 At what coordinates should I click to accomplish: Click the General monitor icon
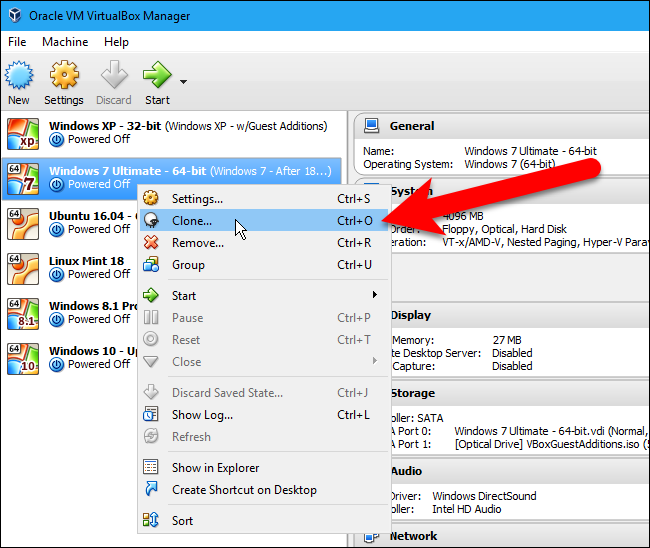coord(371,126)
